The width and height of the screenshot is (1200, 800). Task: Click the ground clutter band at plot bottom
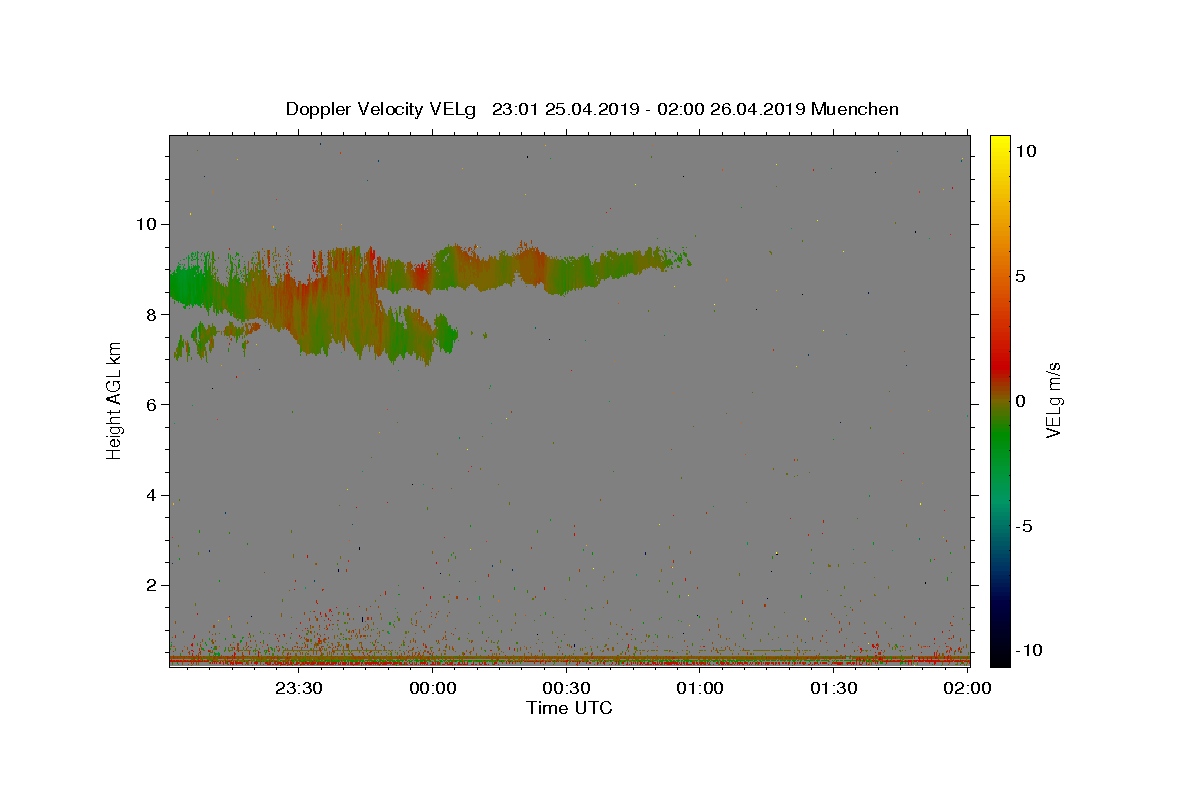pyautogui.click(x=569, y=659)
